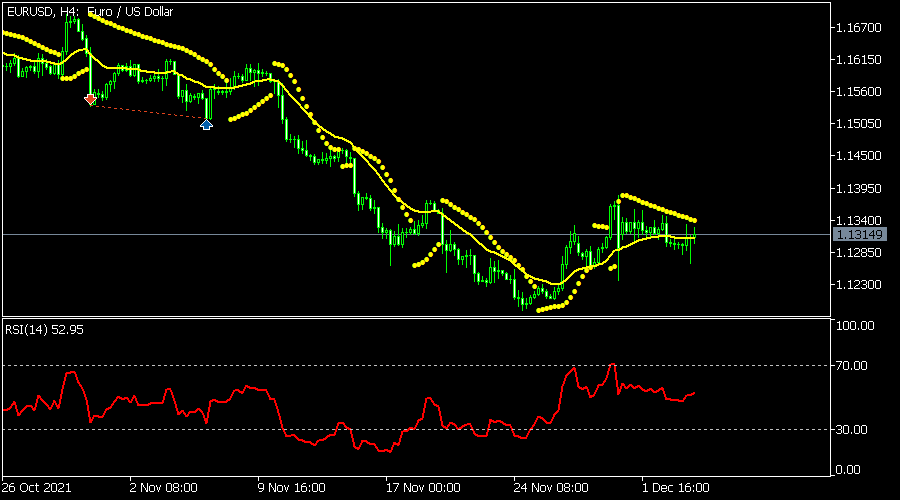Click the RSI 30.00 level label

click(x=852, y=429)
